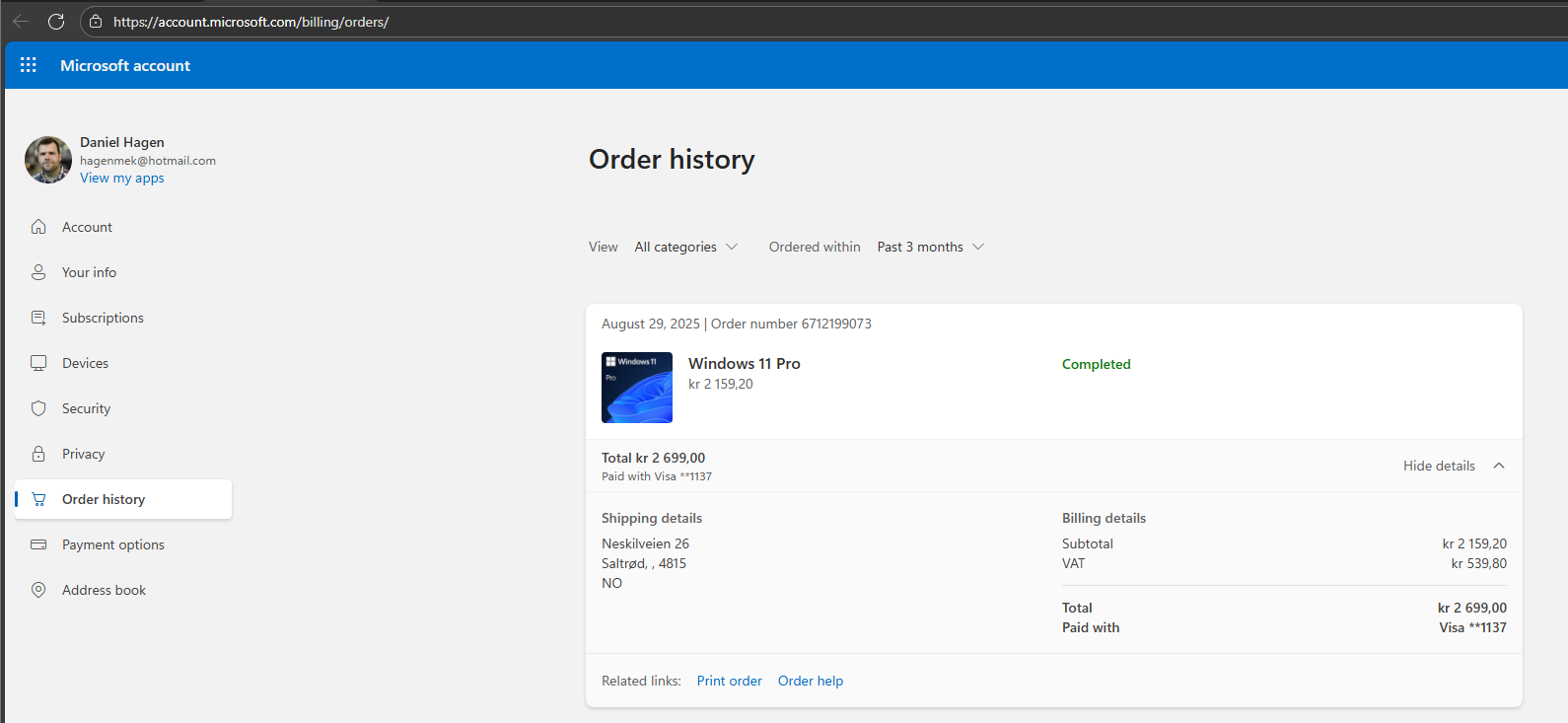This screenshot has height=723, width=1568.
Task: Click the Payment options card icon
Action: pyautogui.click(x=38, y=544)
